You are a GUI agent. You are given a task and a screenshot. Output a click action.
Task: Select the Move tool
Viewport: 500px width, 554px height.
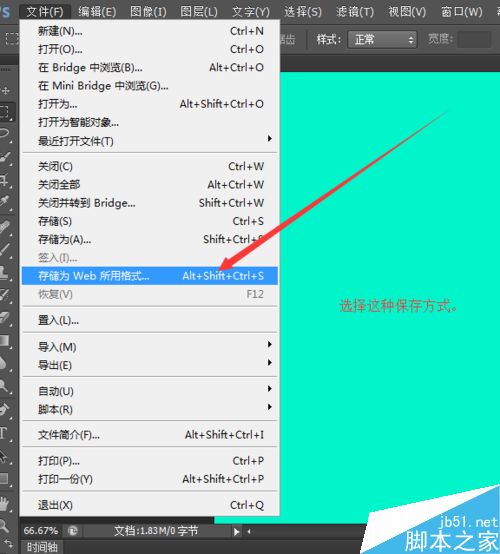[5, 91]
